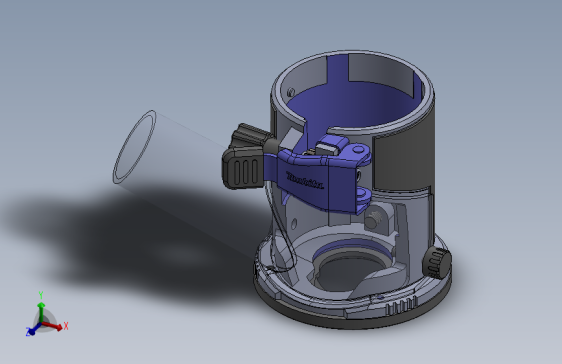Click the green Y axis of orientation triad

[41, 308]
